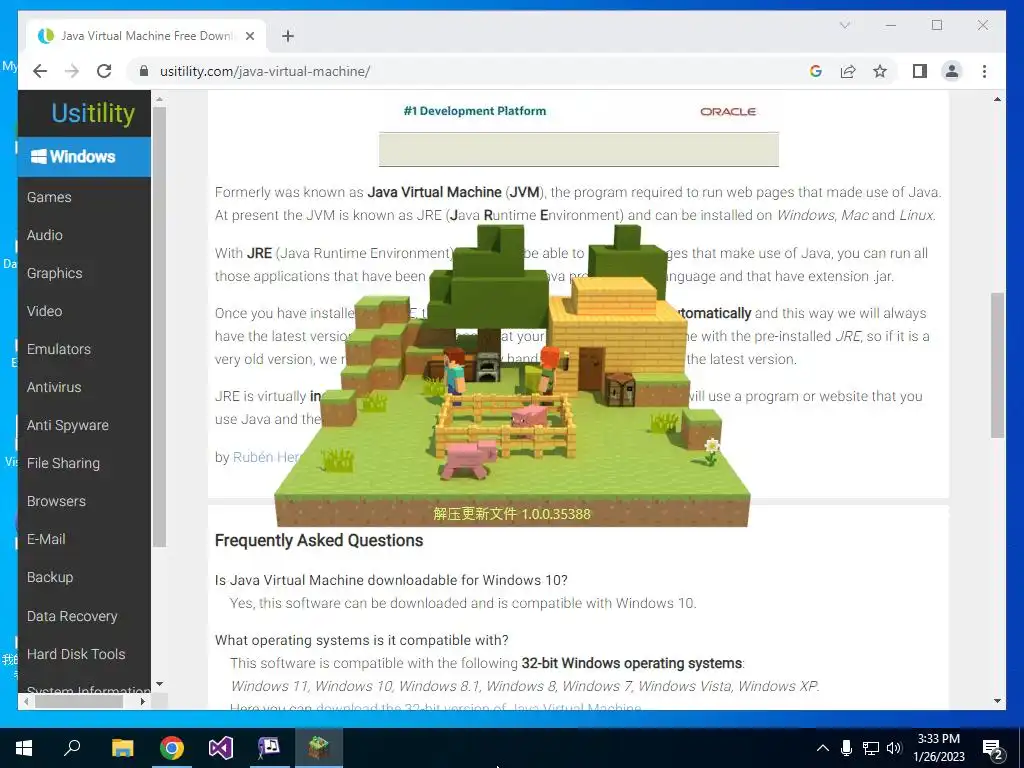Close the Java Virtual Machine tab

pos(249,36)
